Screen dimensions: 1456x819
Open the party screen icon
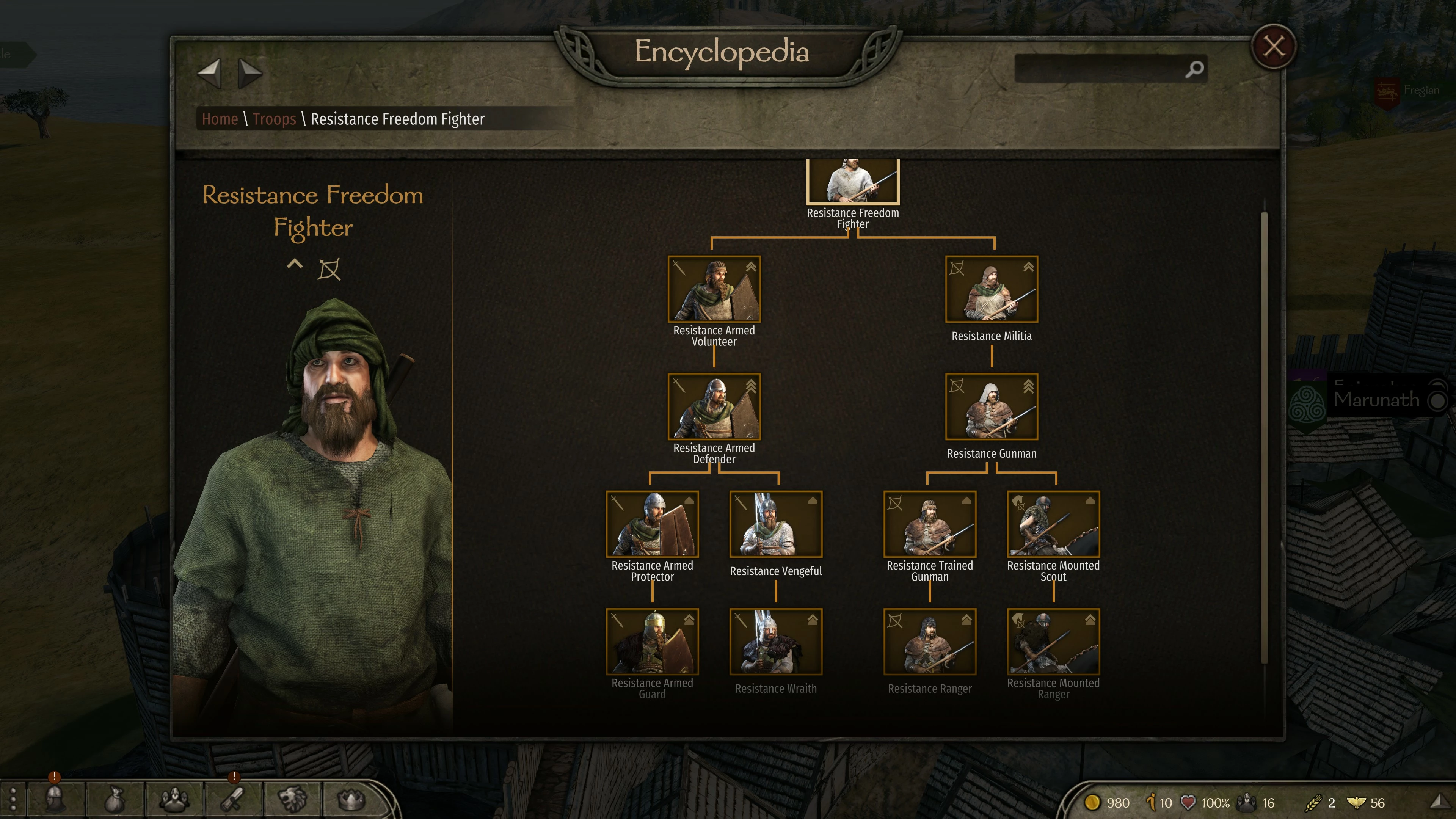coord(174,799)
